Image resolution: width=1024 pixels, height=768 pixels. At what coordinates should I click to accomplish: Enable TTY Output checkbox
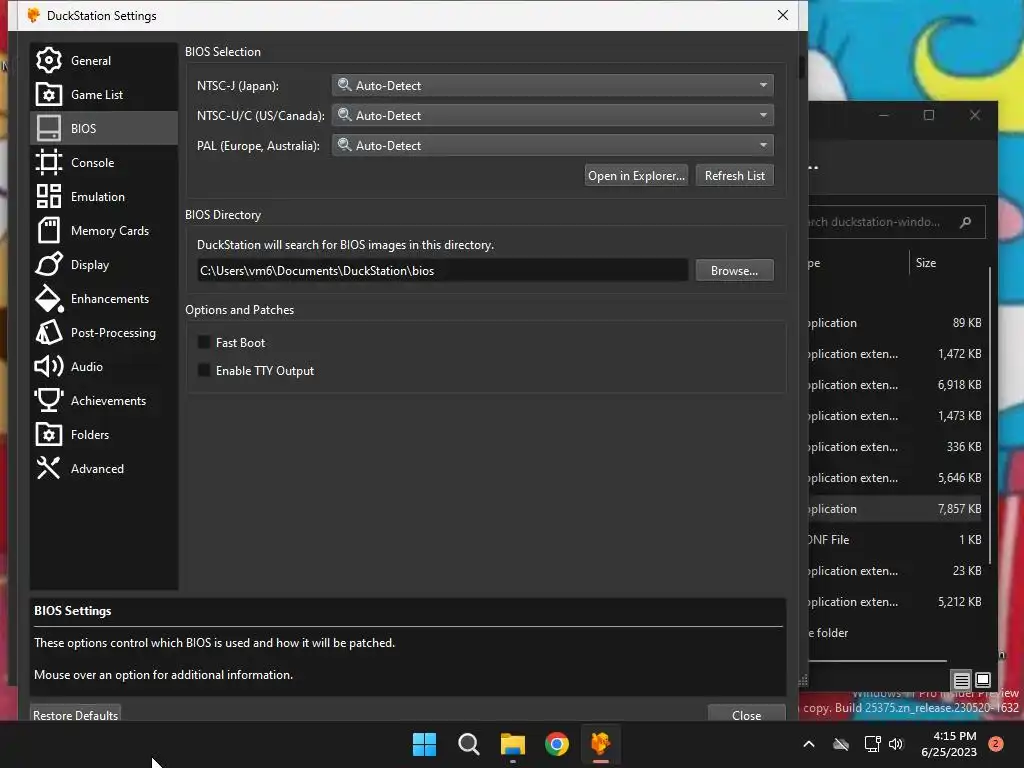(204, 370)
